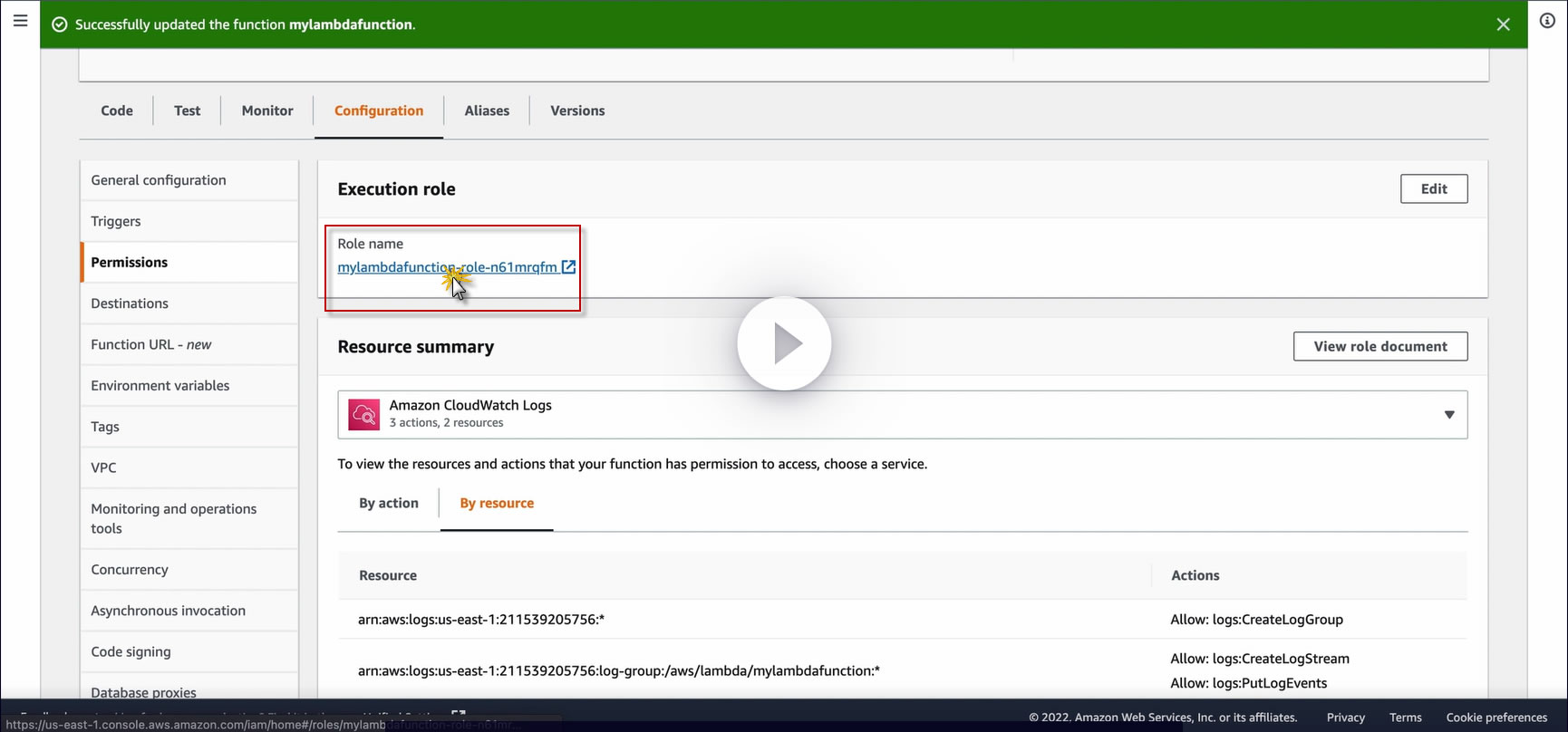Screen dimensions: 1568x732
Task: Click the Actions column header
Action: 1195,575
